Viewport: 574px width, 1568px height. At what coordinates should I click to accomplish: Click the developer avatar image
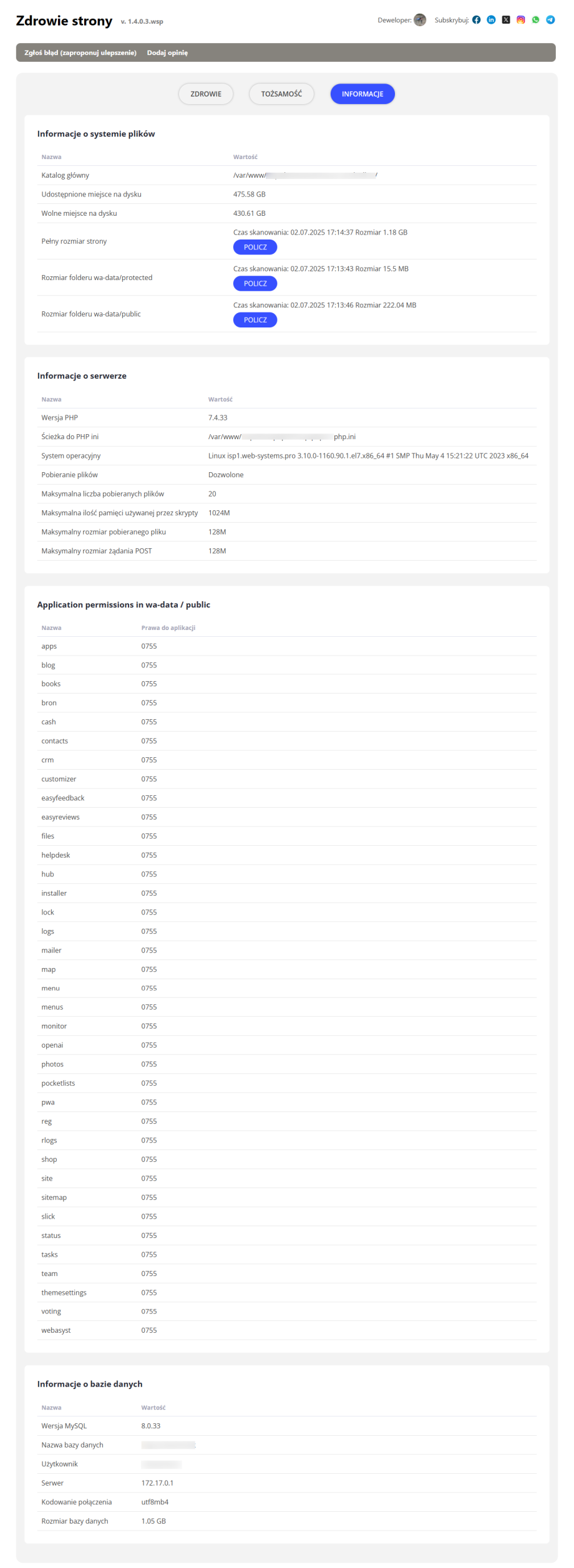point(420,20)
